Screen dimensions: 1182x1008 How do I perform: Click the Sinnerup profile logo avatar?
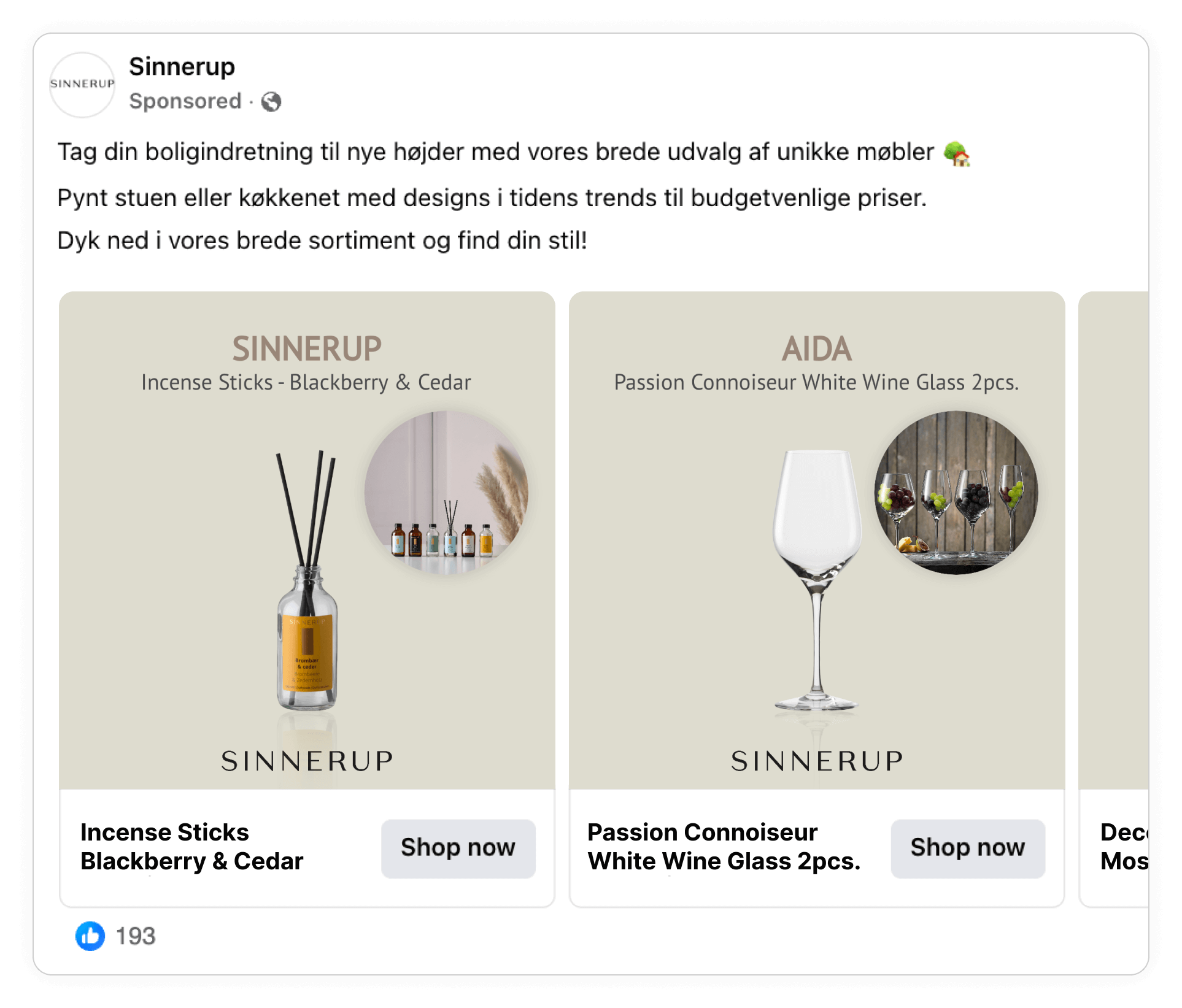82,85
